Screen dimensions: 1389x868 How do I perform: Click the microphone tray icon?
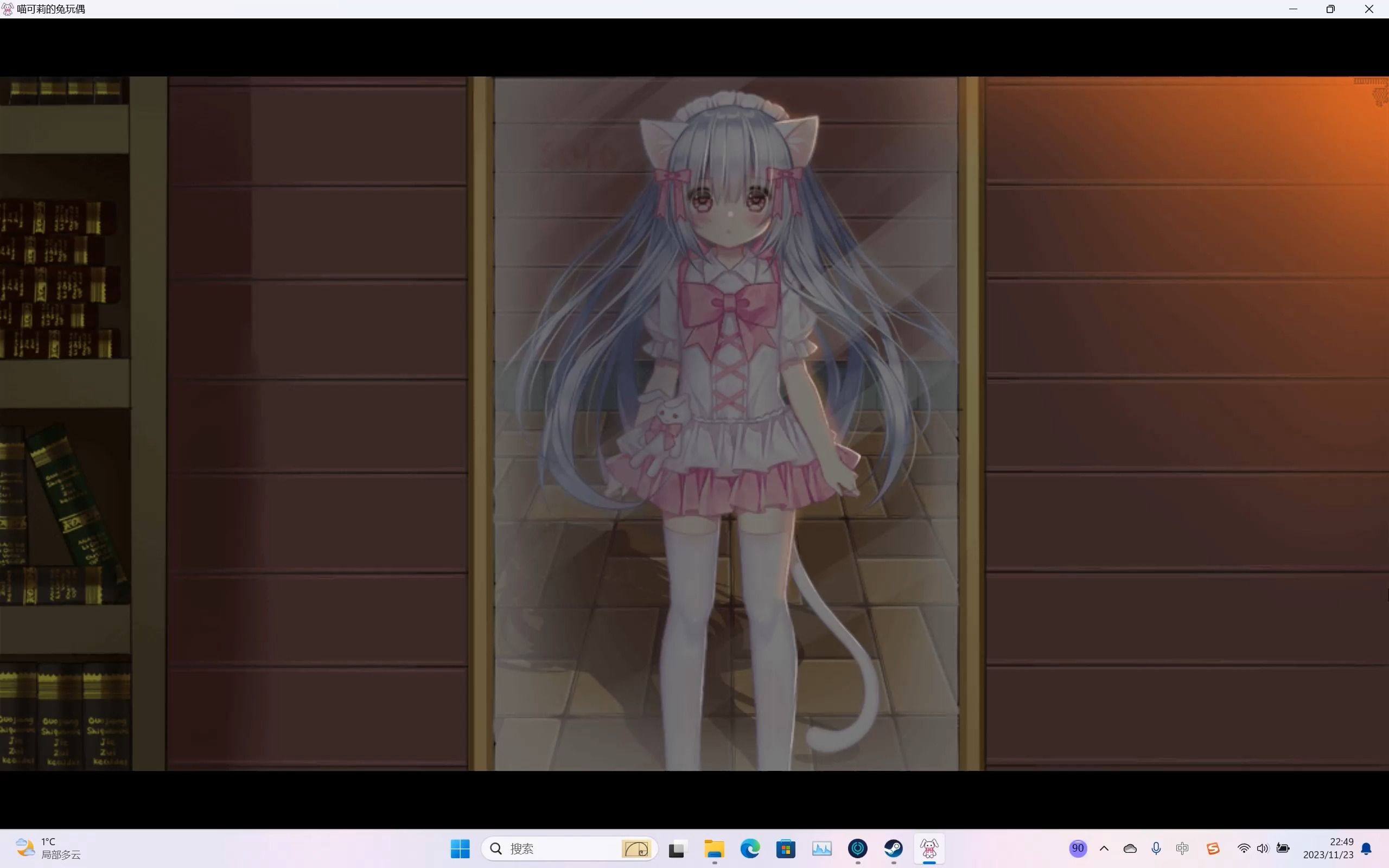click(1156, 848)
